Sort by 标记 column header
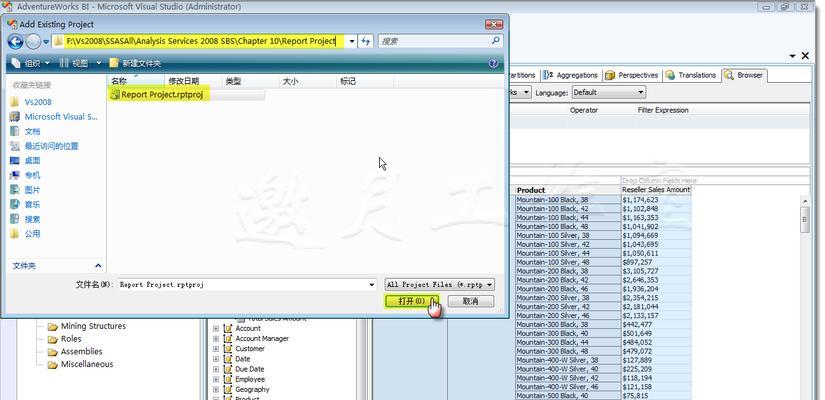The height and width of the screenshot is (400, 825). (365, 81)
